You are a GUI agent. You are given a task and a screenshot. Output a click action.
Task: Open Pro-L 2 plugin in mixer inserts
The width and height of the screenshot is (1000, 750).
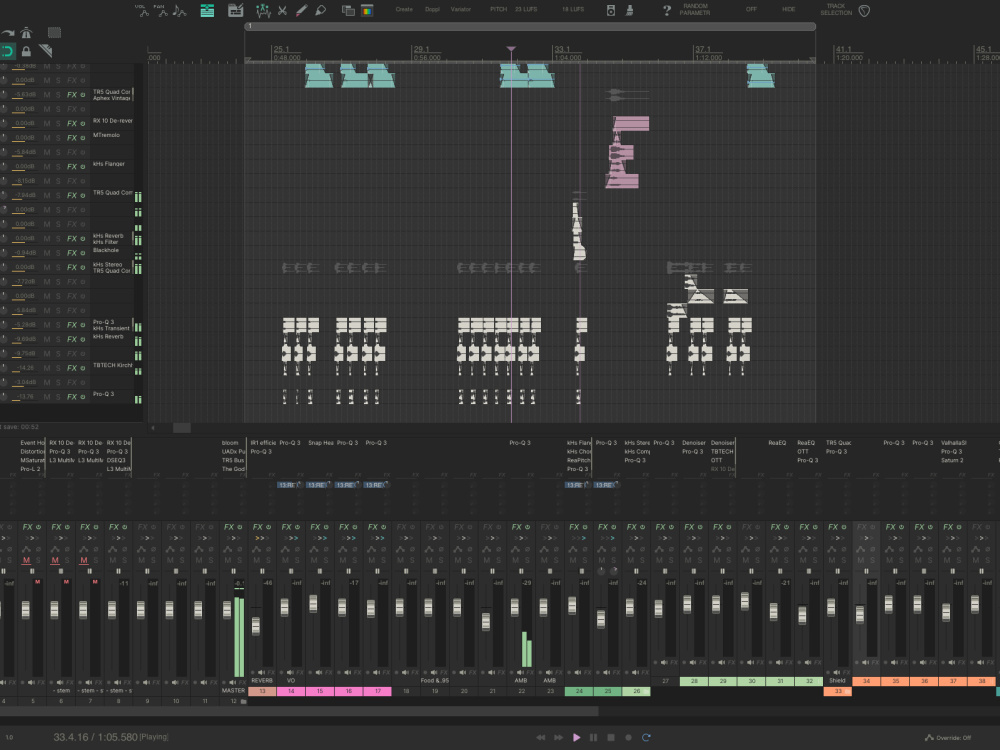click(30, 469)
